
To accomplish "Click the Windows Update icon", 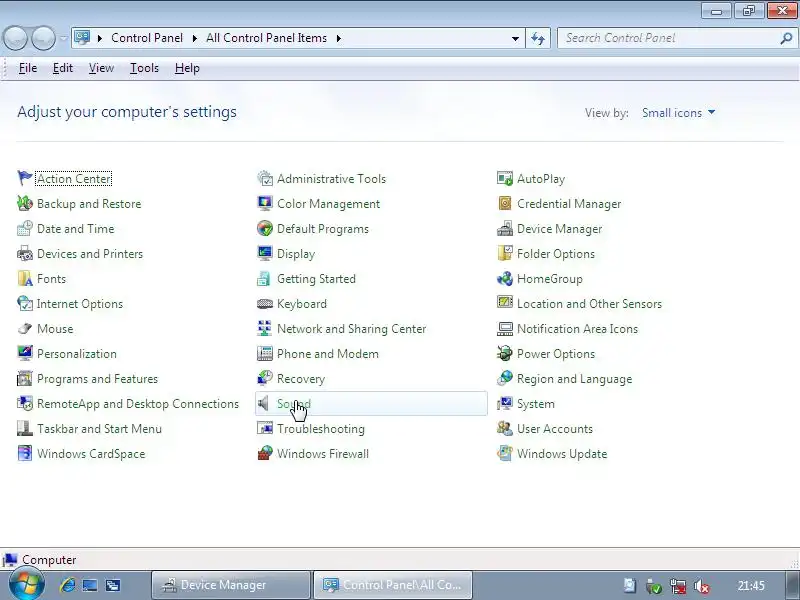I will 505,454.
